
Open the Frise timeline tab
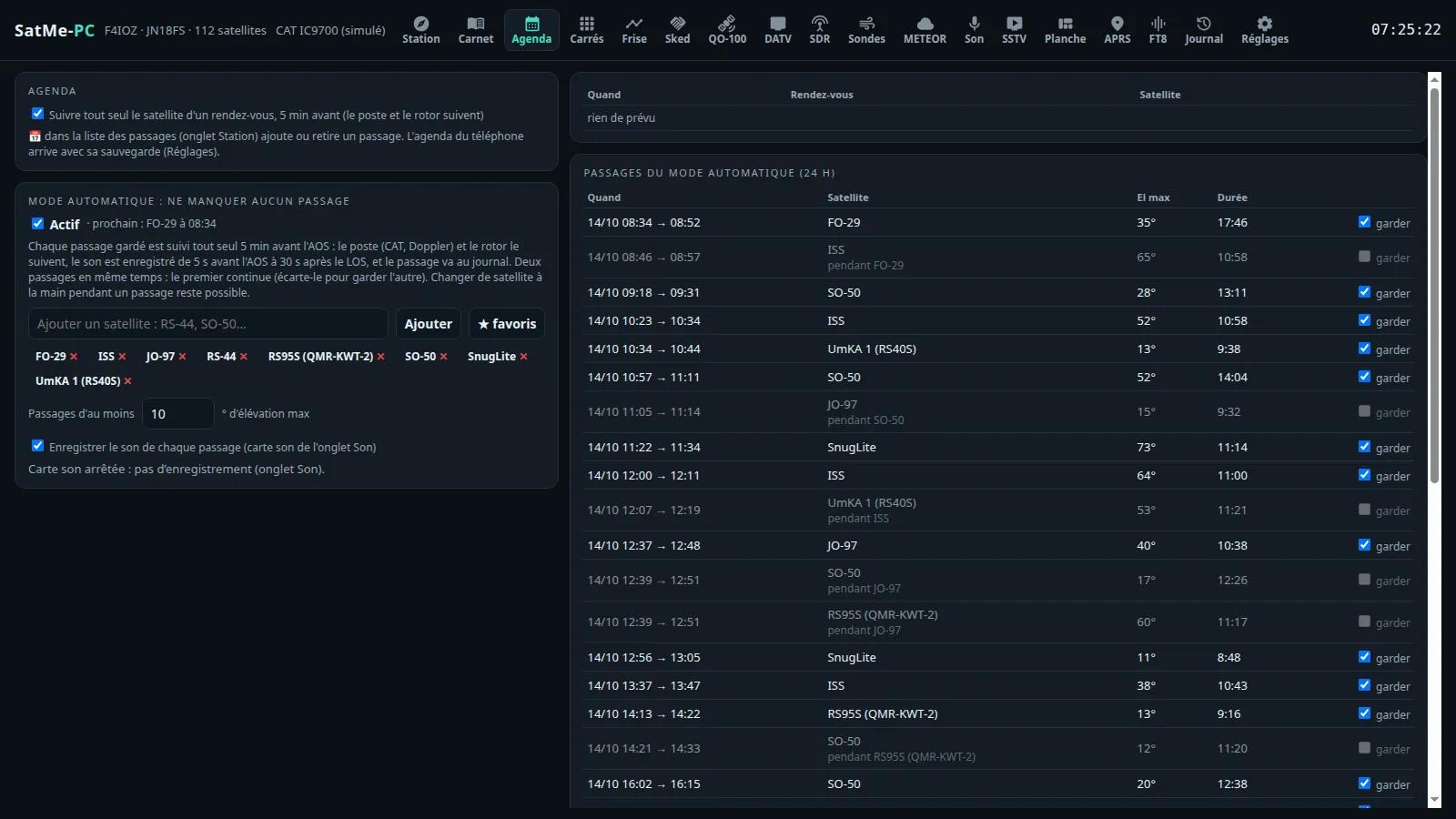634,30
